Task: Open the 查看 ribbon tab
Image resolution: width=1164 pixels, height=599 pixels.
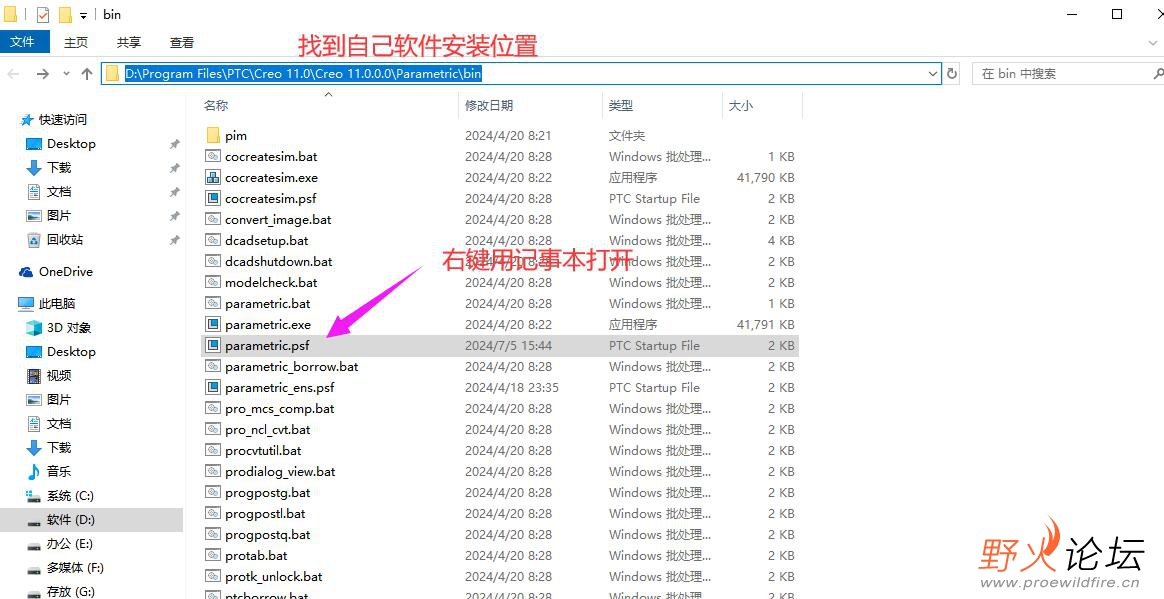Action: point(182,42)
